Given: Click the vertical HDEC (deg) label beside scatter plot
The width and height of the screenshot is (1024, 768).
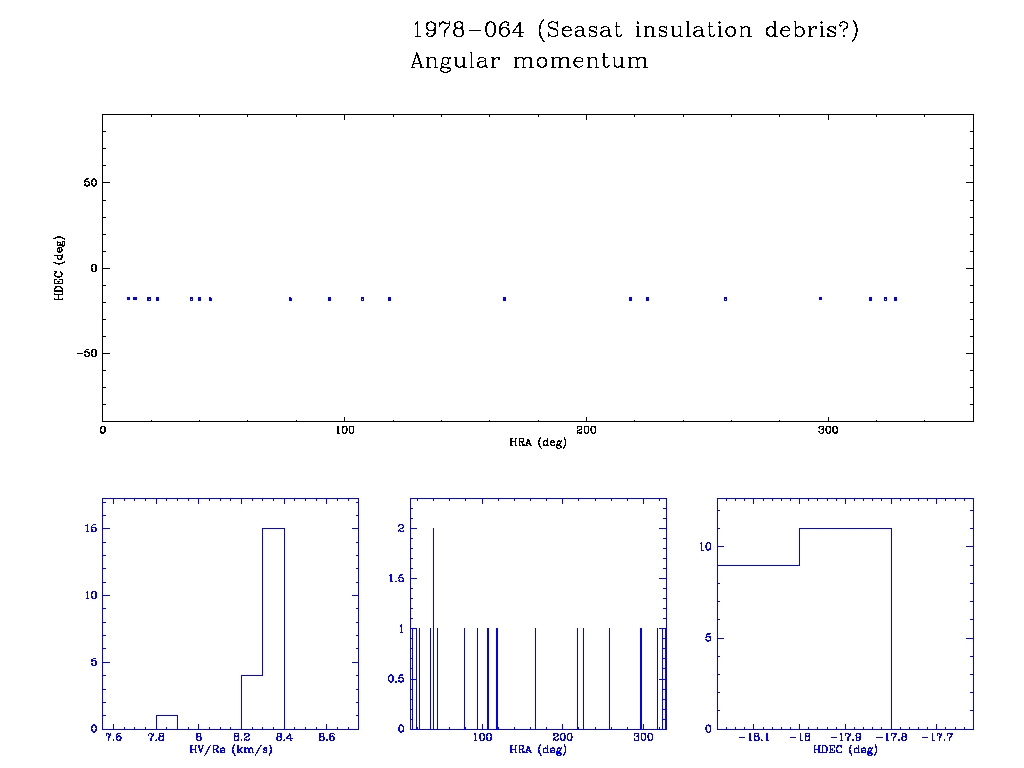Looking at the screenshot, I should coord(62,268).
